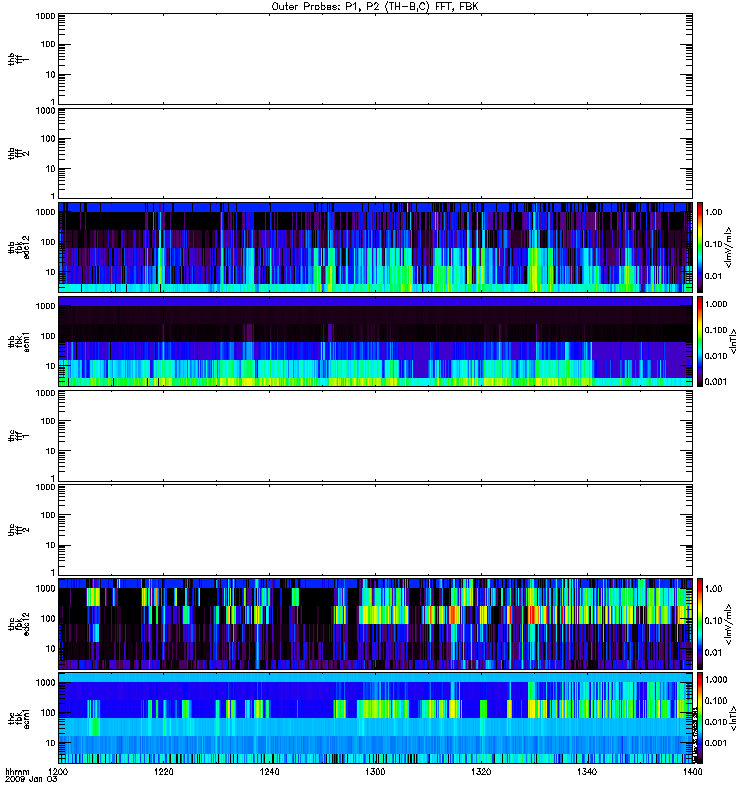Click the '0.001' color scale value beside thb scm1
750x800 pixels.
[x=716, y=382]
